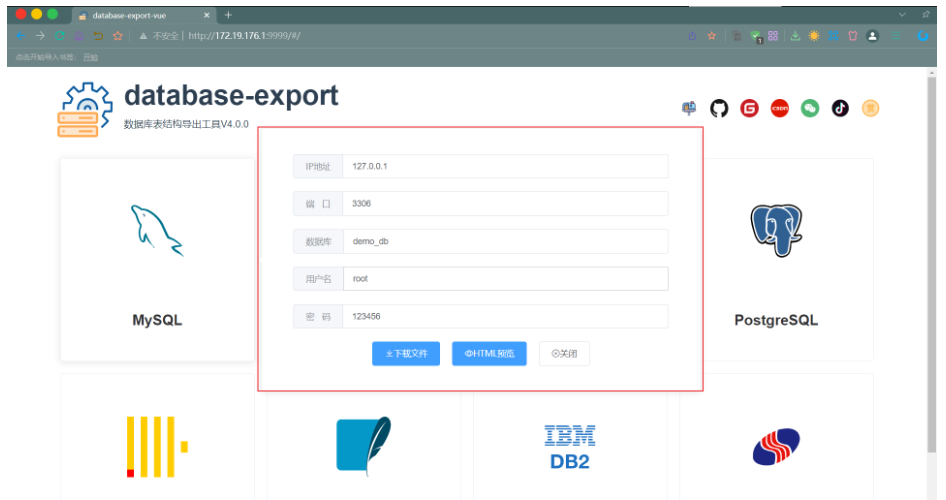Select the ClickHouse yellow bars card

[x=157, y=437]
